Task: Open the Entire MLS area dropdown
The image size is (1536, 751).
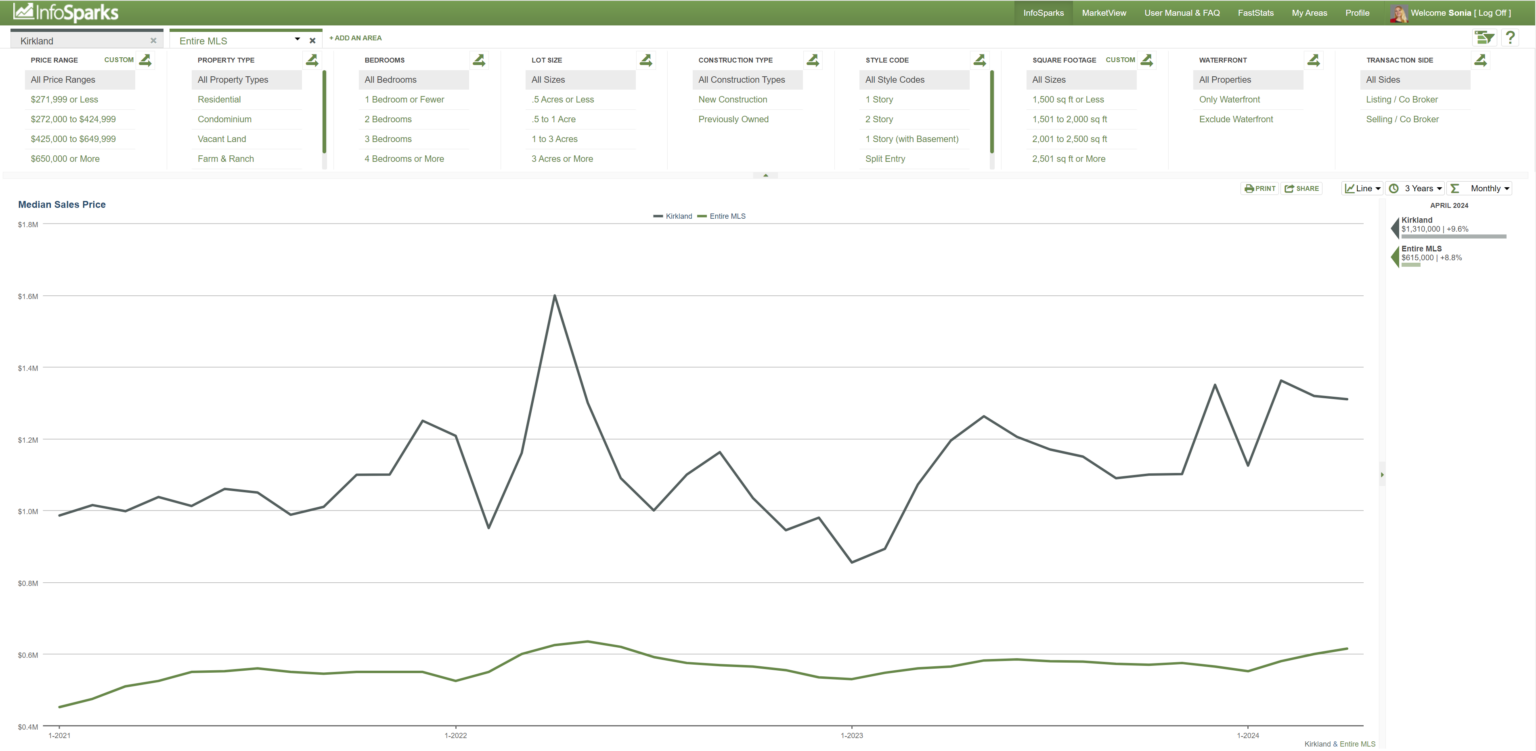Action: (x=297, y=38)
